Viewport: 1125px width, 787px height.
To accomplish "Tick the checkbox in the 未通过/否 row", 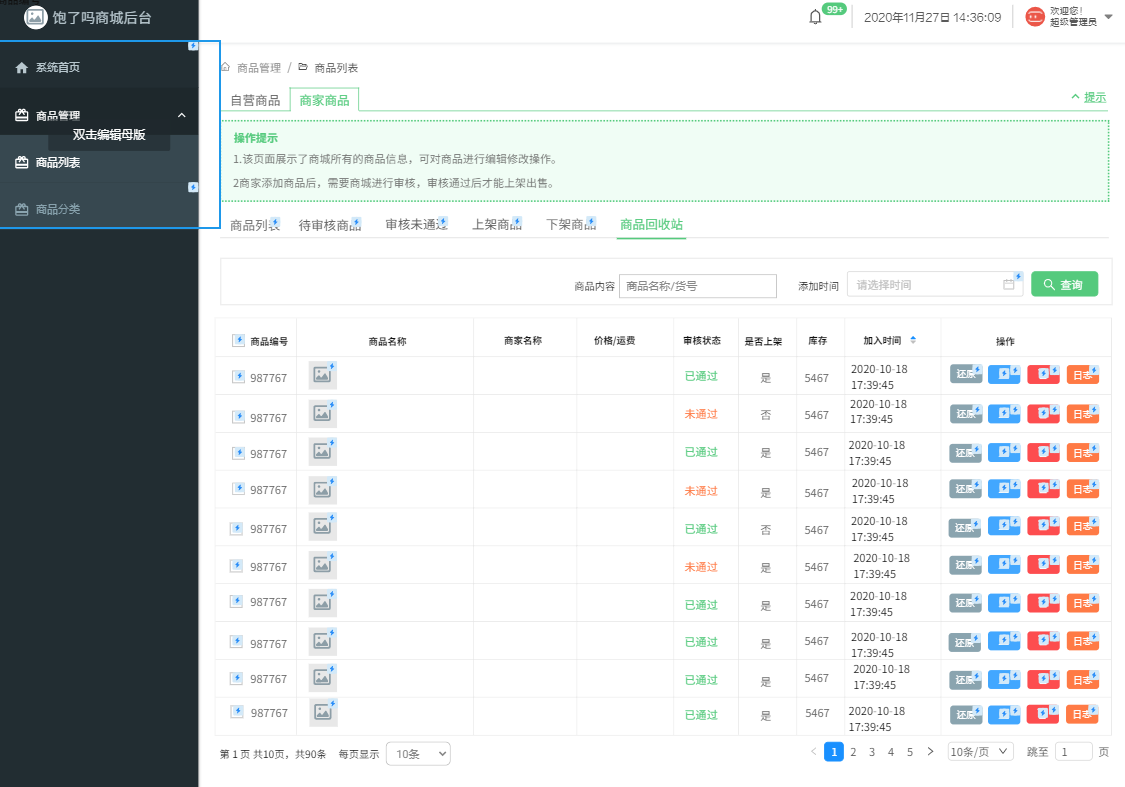I will coord(238,416).
